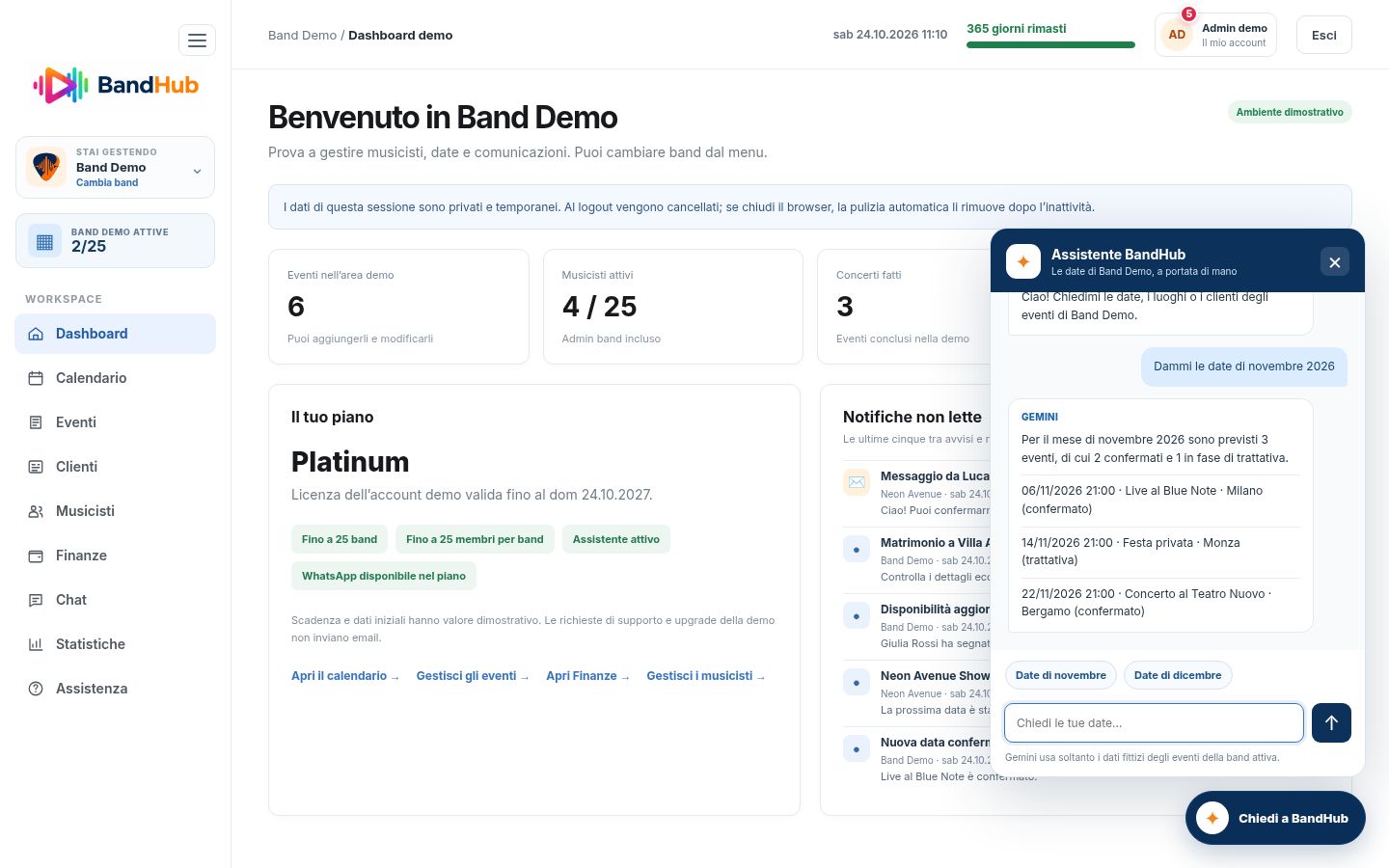Click the Clienti card icon

(x=36, y=467)
